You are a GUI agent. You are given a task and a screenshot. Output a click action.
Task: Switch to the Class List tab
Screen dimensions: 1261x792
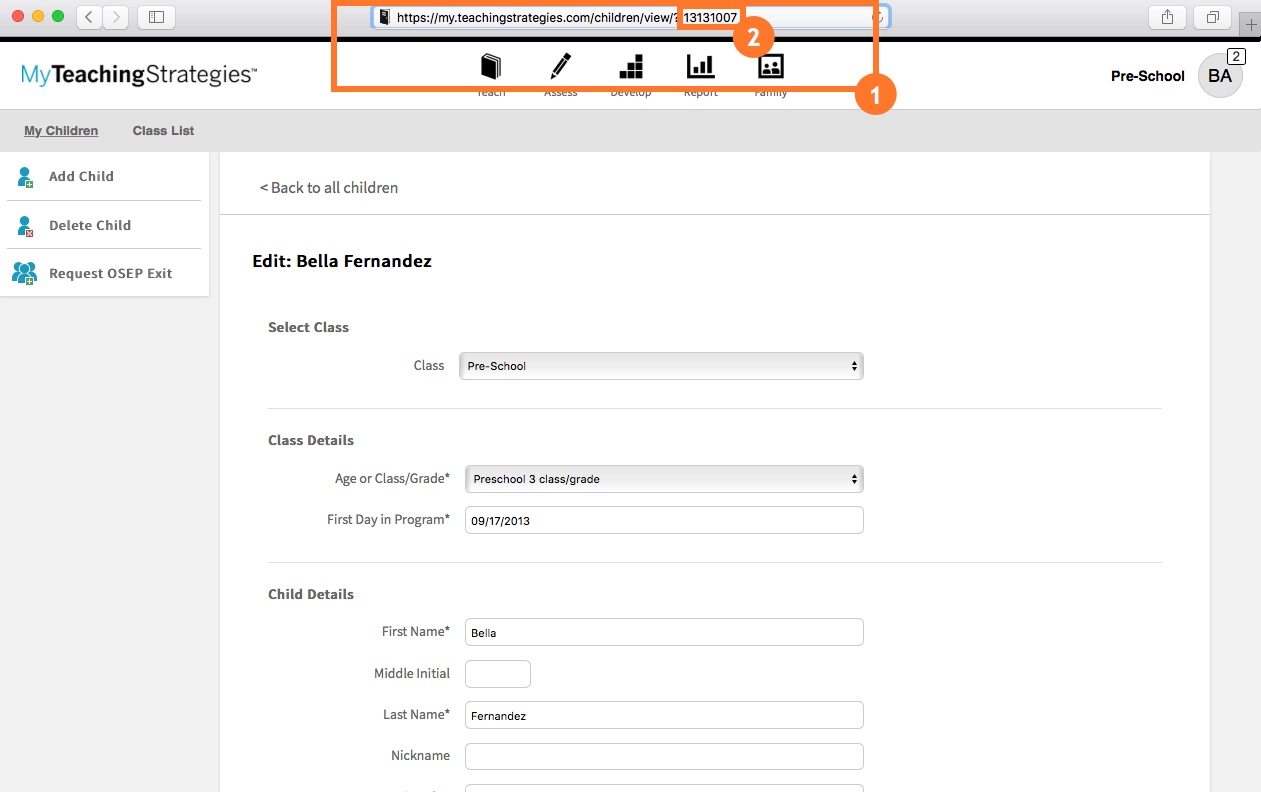coord(162,130)
